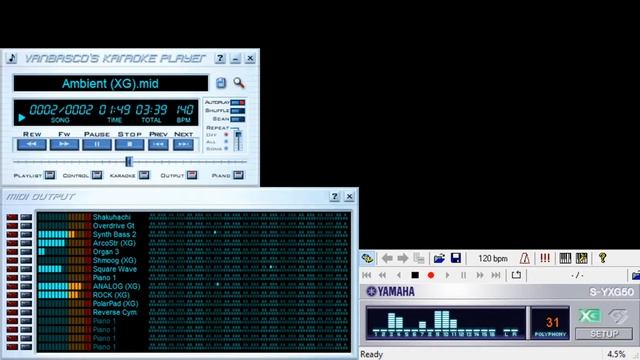Toggle the metronome icon
640x360 pixels.
[524, 258]
